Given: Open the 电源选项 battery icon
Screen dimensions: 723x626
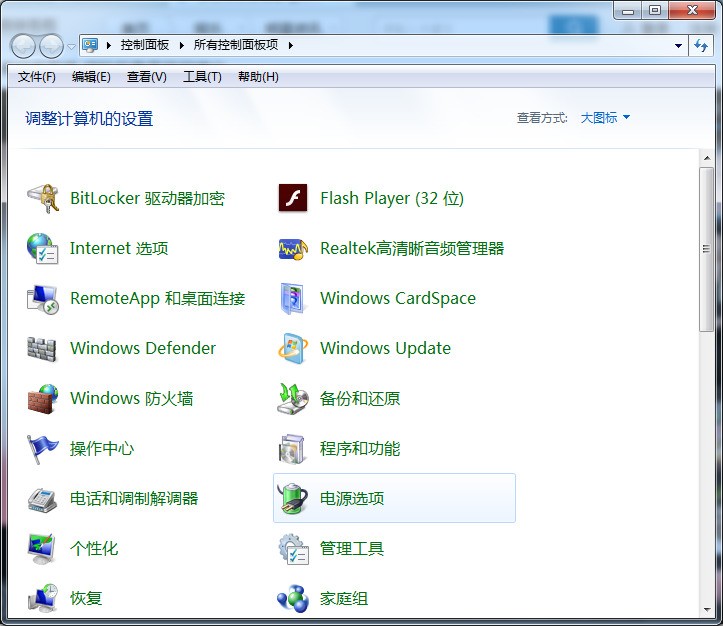Looking at the screenshot, I should tap(293, 498).
